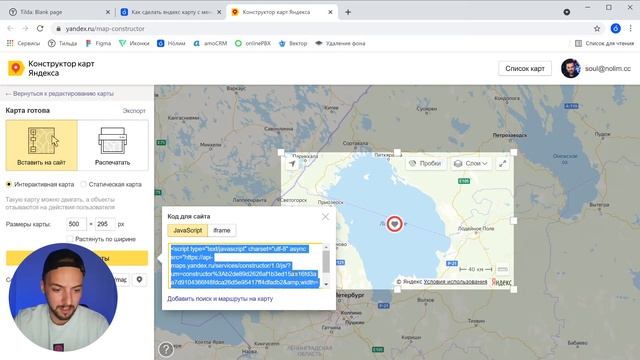Choose Распечатать print option

[x=113, y=145]
